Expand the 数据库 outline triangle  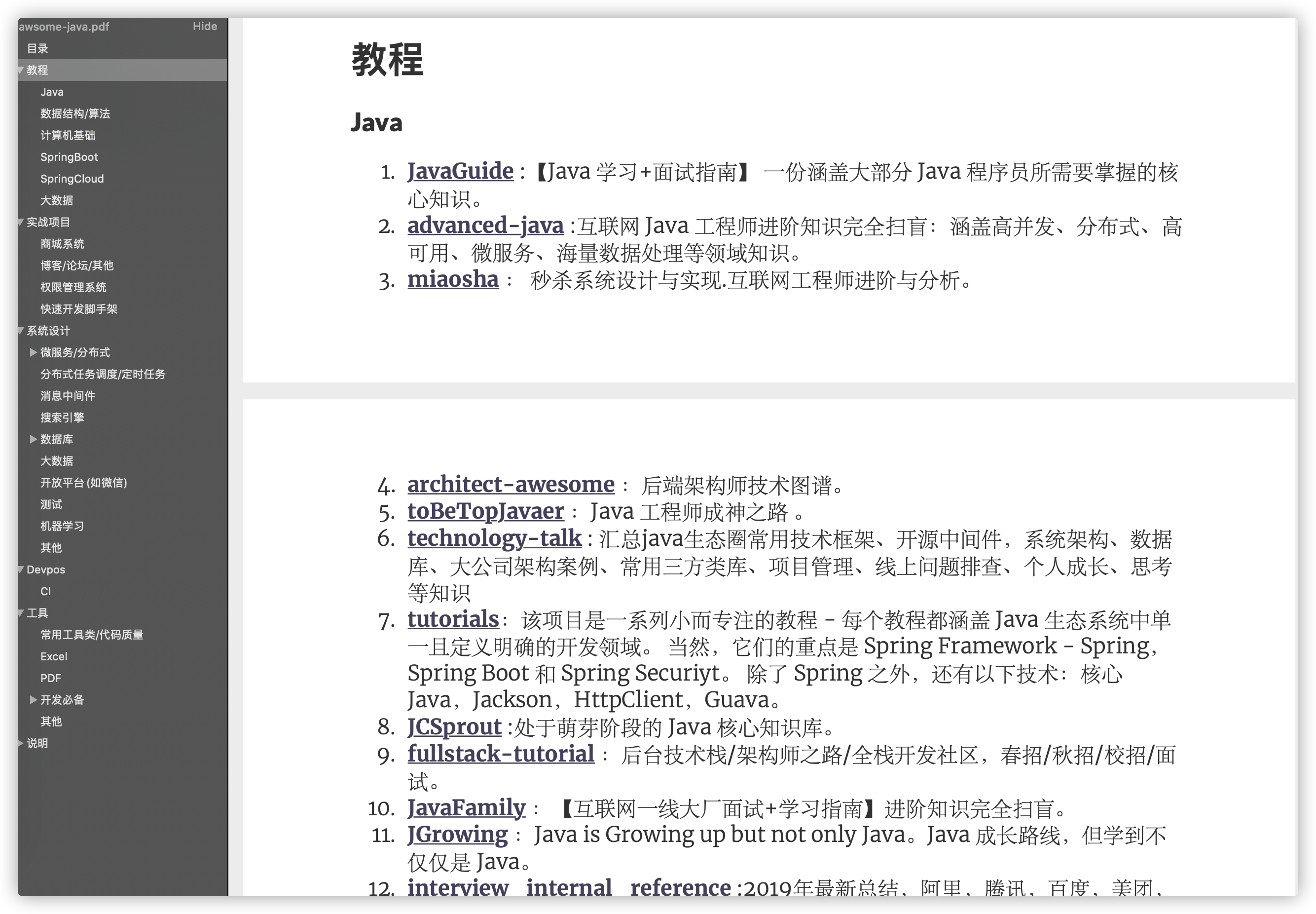33,439
